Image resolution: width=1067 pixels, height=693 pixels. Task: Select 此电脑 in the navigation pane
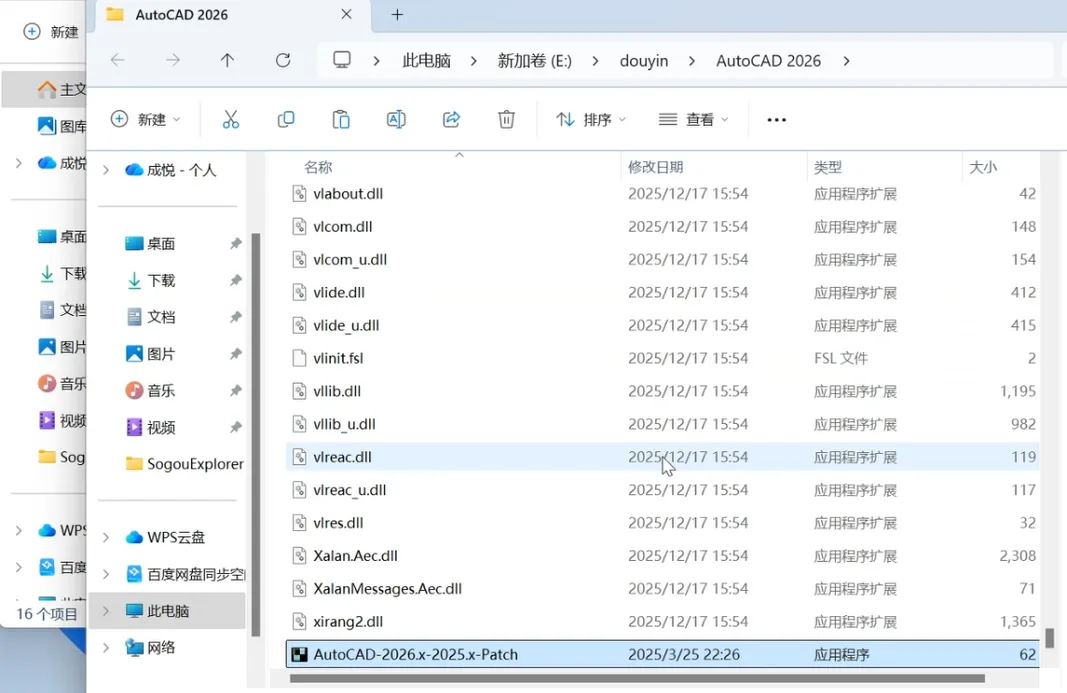tap(168, 611)
